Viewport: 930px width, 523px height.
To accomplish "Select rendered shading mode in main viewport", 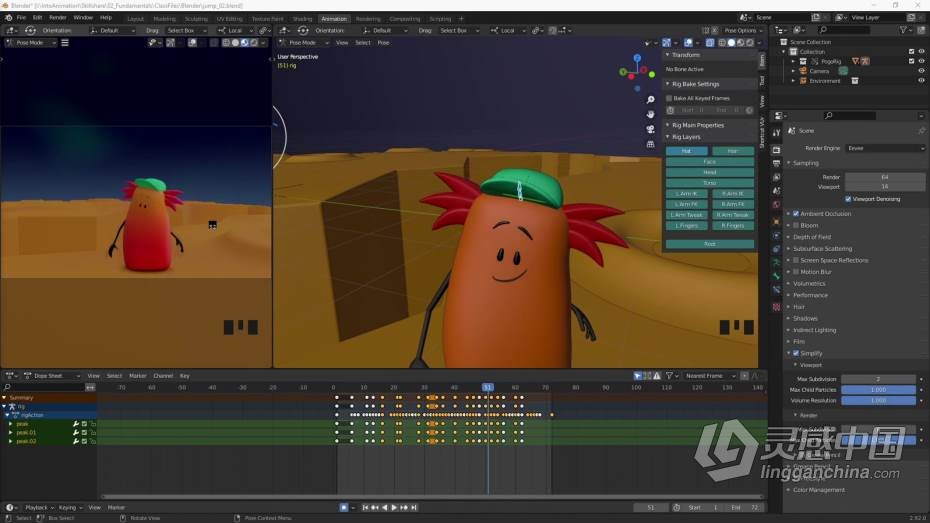I will [750, 43].
